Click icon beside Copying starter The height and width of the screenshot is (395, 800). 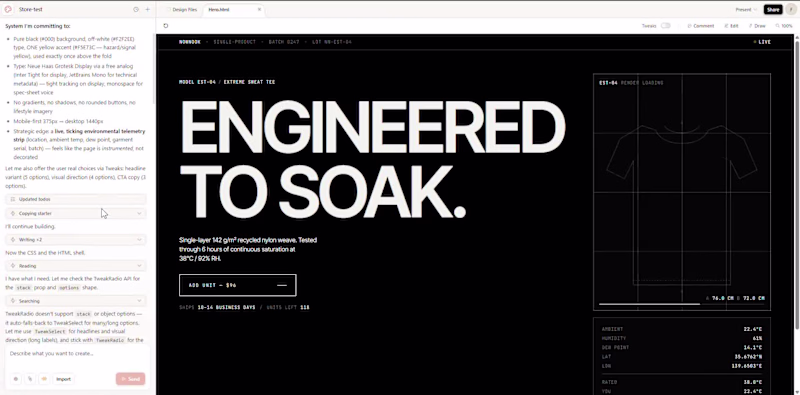point(13,213)
